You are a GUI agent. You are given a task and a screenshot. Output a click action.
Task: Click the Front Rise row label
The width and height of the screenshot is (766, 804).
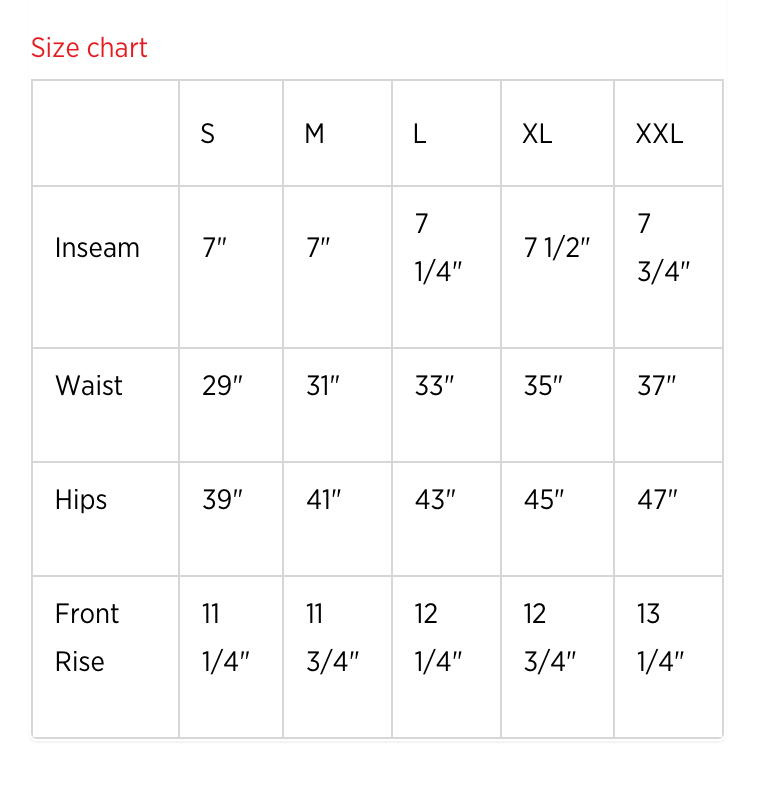coord(87,637)
